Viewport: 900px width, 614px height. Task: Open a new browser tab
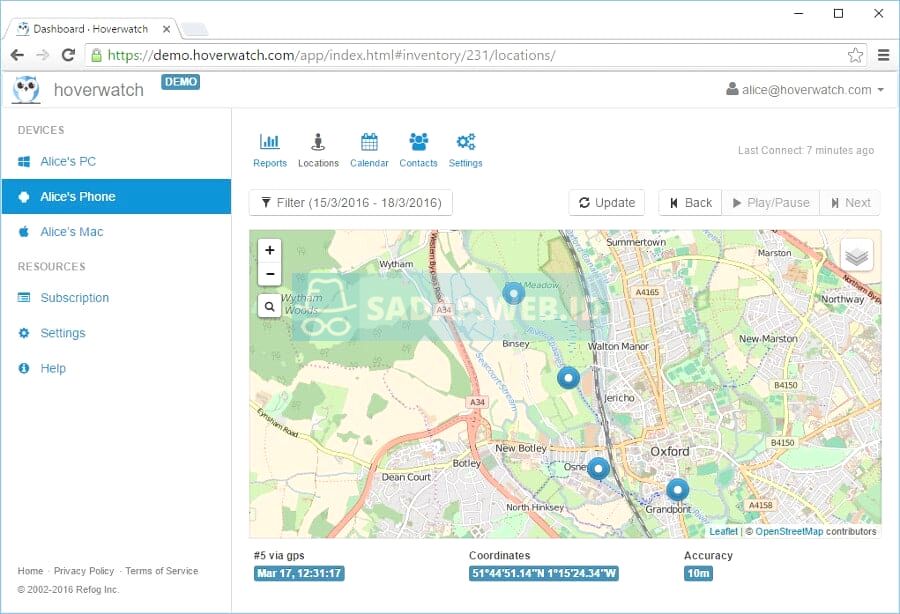tap(195, 29)
